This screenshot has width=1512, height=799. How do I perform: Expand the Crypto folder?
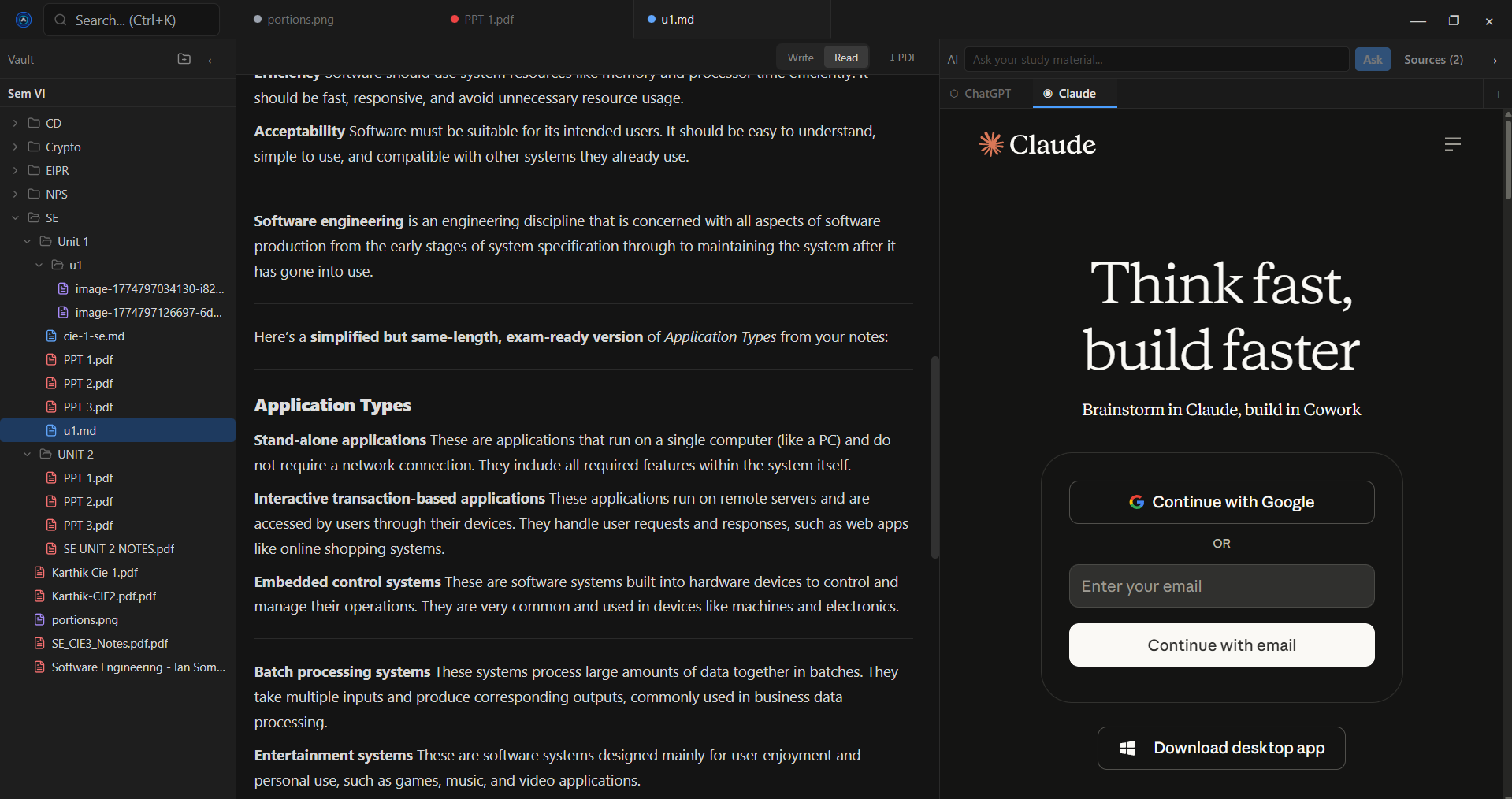(x=15, y=147)
